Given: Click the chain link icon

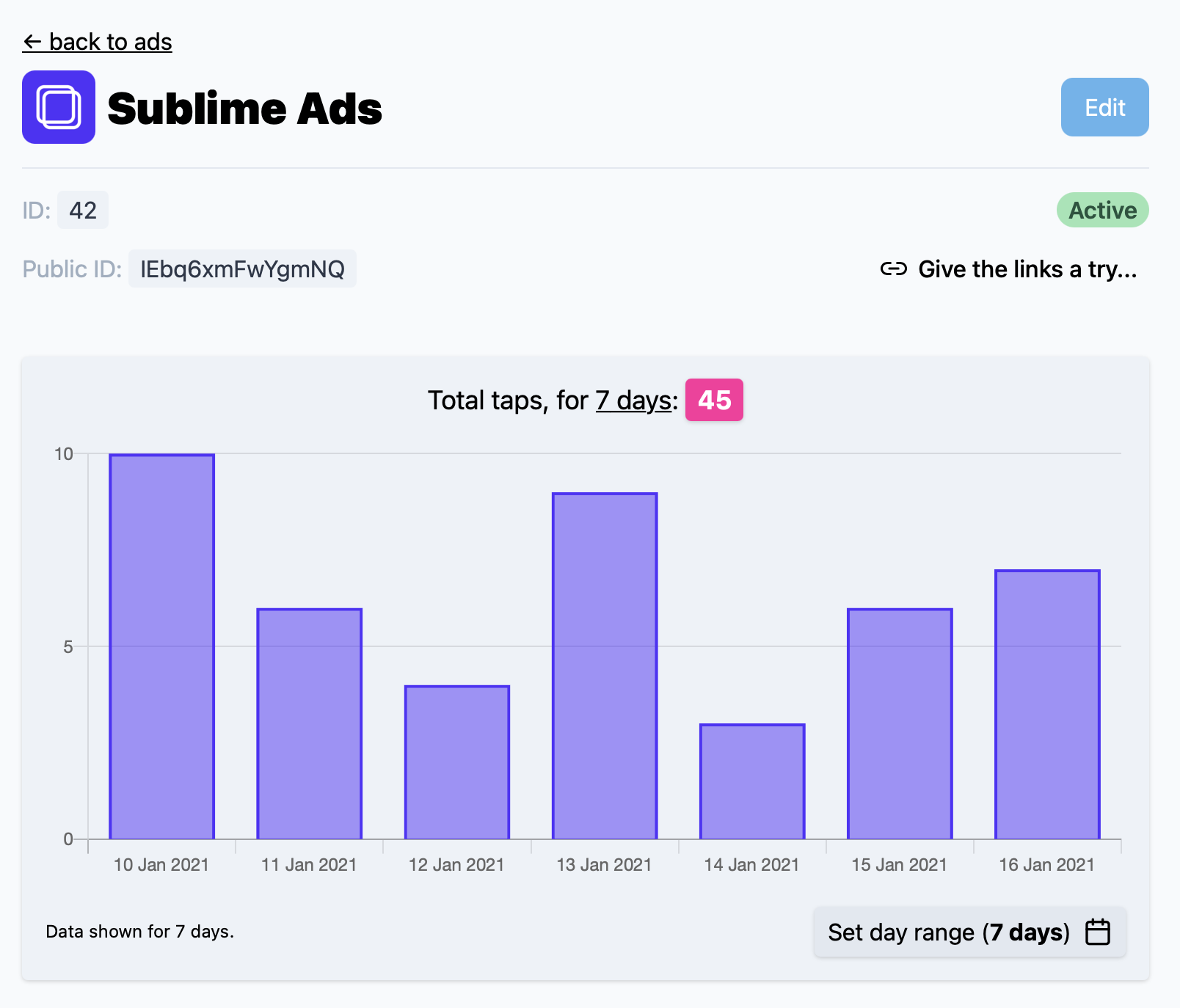Looking at the screenshot, I should (x=893, y=269).
